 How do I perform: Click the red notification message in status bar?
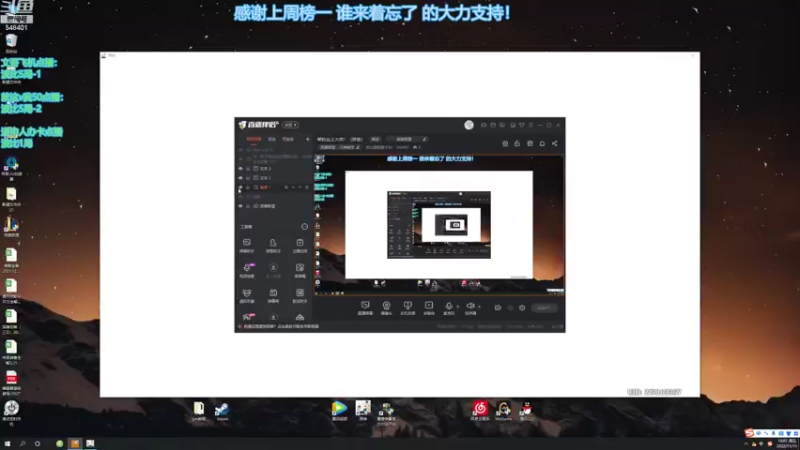pos(281,327)
